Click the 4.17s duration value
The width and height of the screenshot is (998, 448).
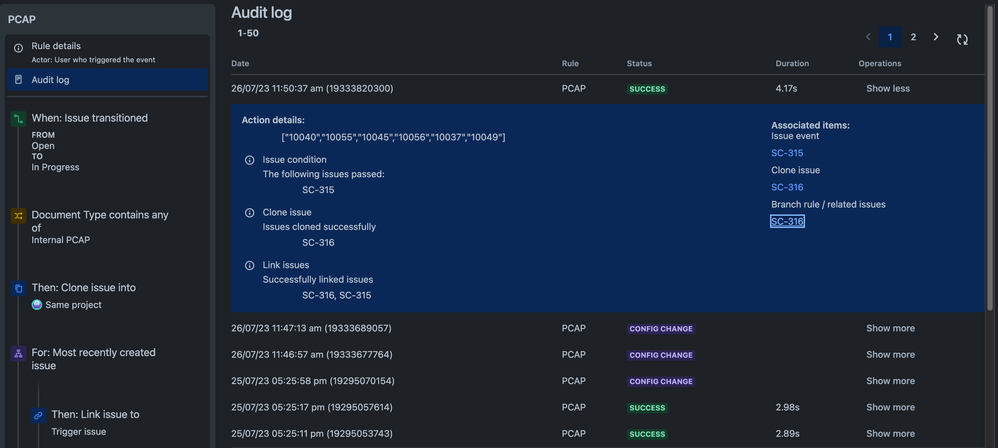coord(786,88)
